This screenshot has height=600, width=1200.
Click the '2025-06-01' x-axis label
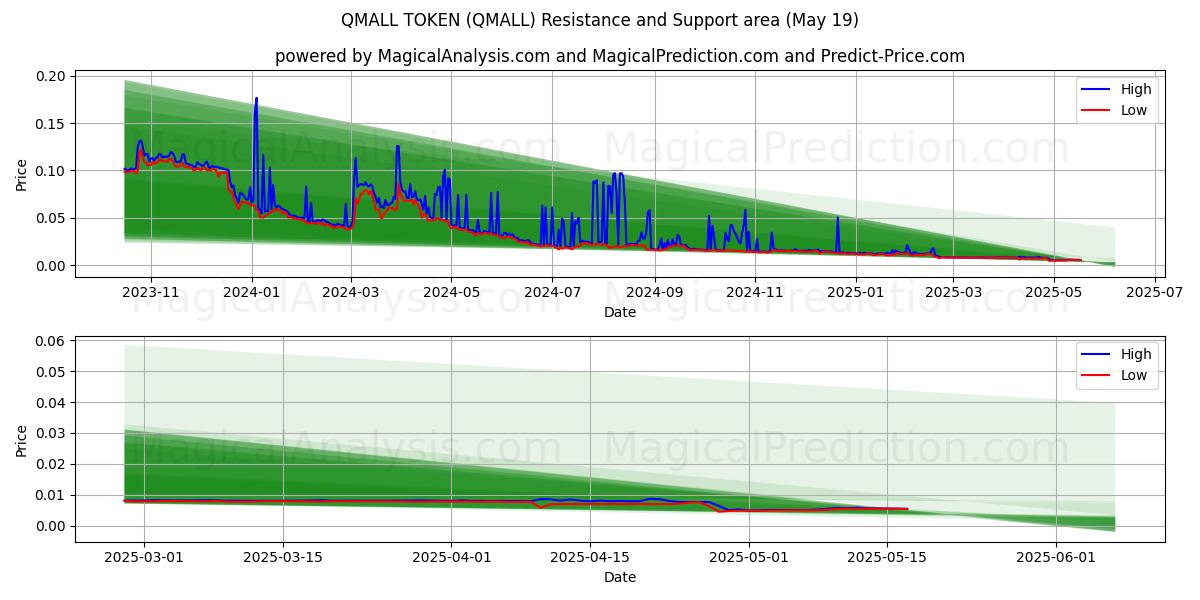point(1056,557)
